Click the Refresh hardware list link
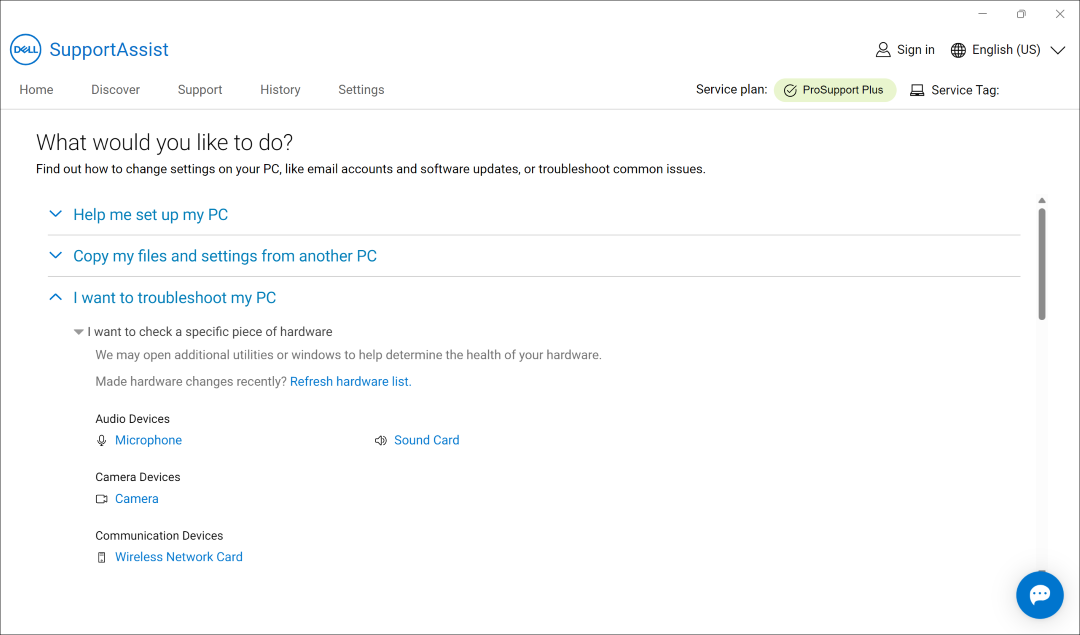Viewport: 1080px width, 635px height. click(350, 381)
